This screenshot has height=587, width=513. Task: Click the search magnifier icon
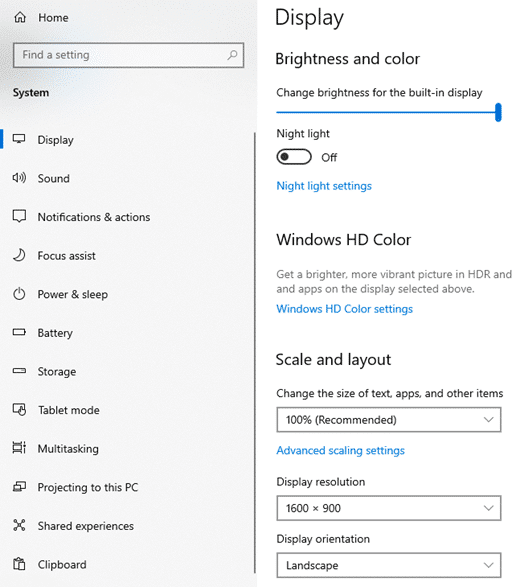232,55
